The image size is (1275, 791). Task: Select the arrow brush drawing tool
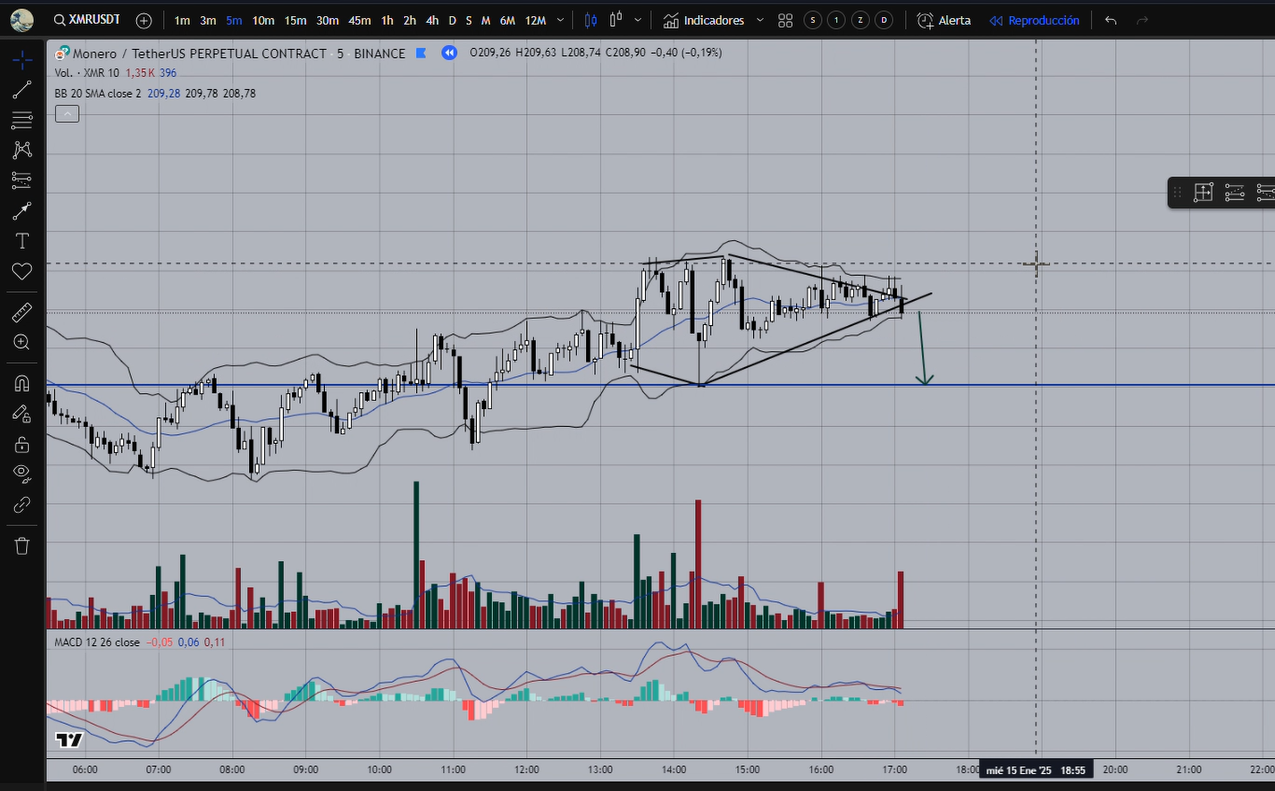point(22,211)
